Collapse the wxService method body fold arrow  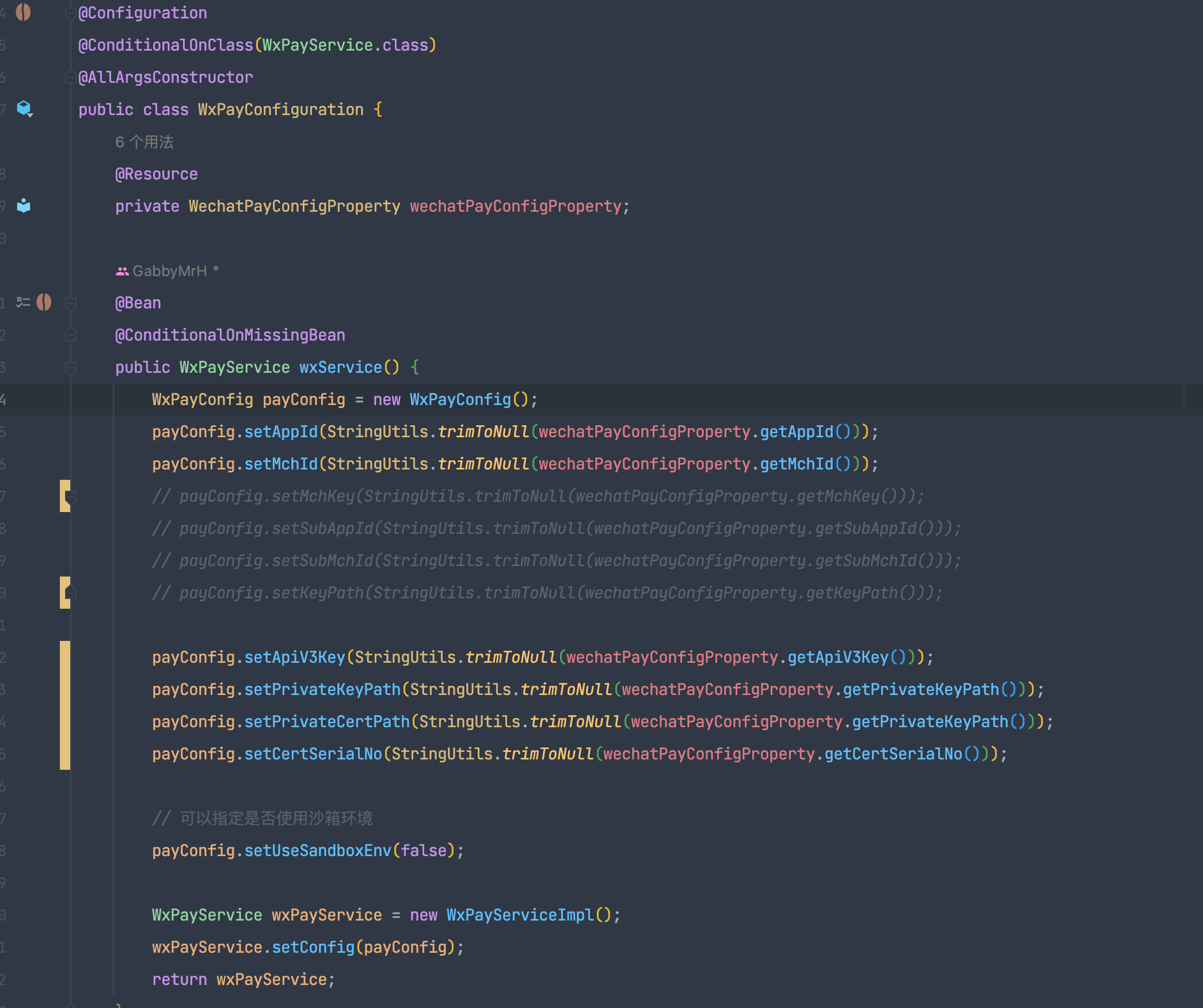tap(70, 366)
